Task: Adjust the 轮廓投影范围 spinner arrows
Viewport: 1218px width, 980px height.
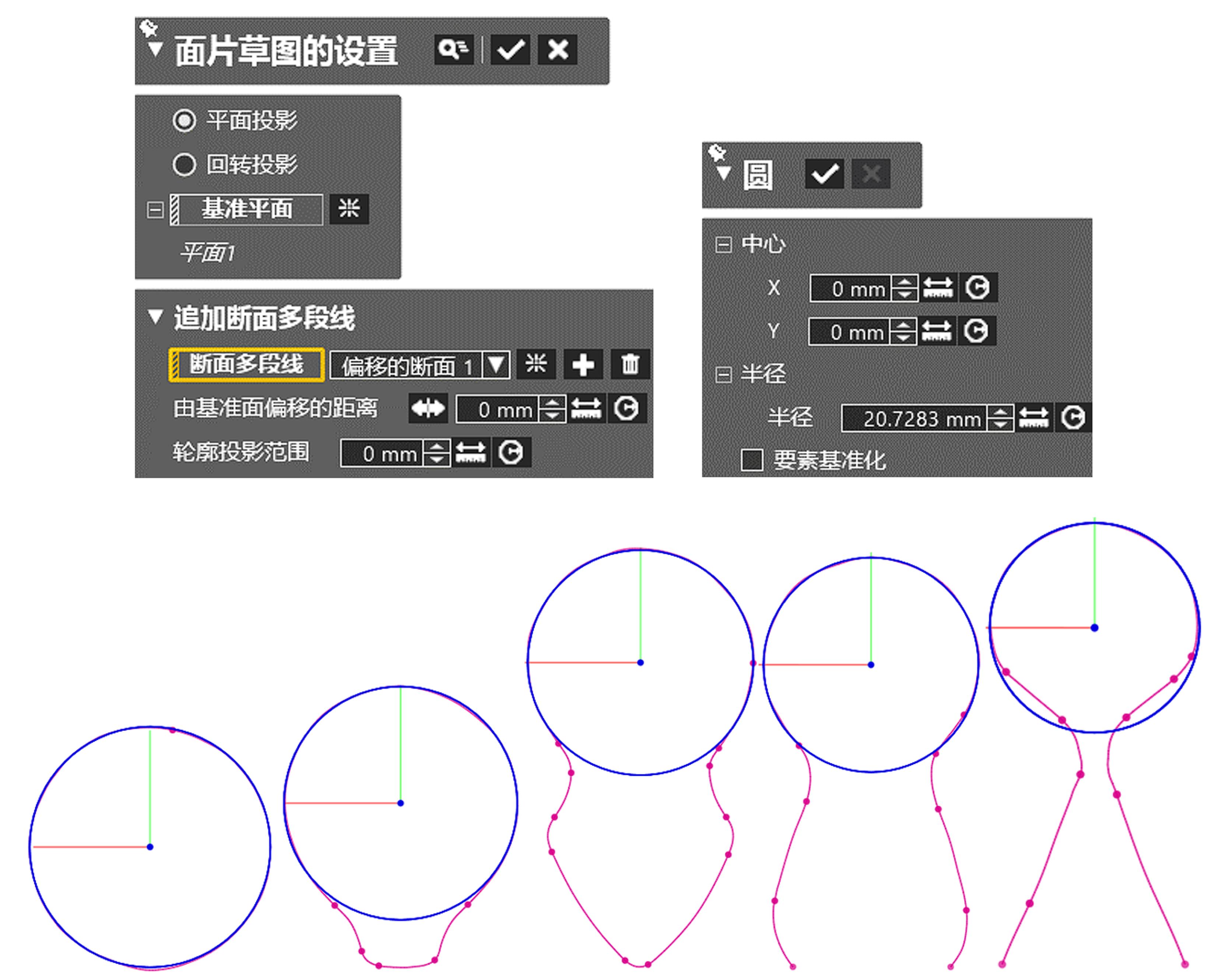Action: [x=437, y=454]
